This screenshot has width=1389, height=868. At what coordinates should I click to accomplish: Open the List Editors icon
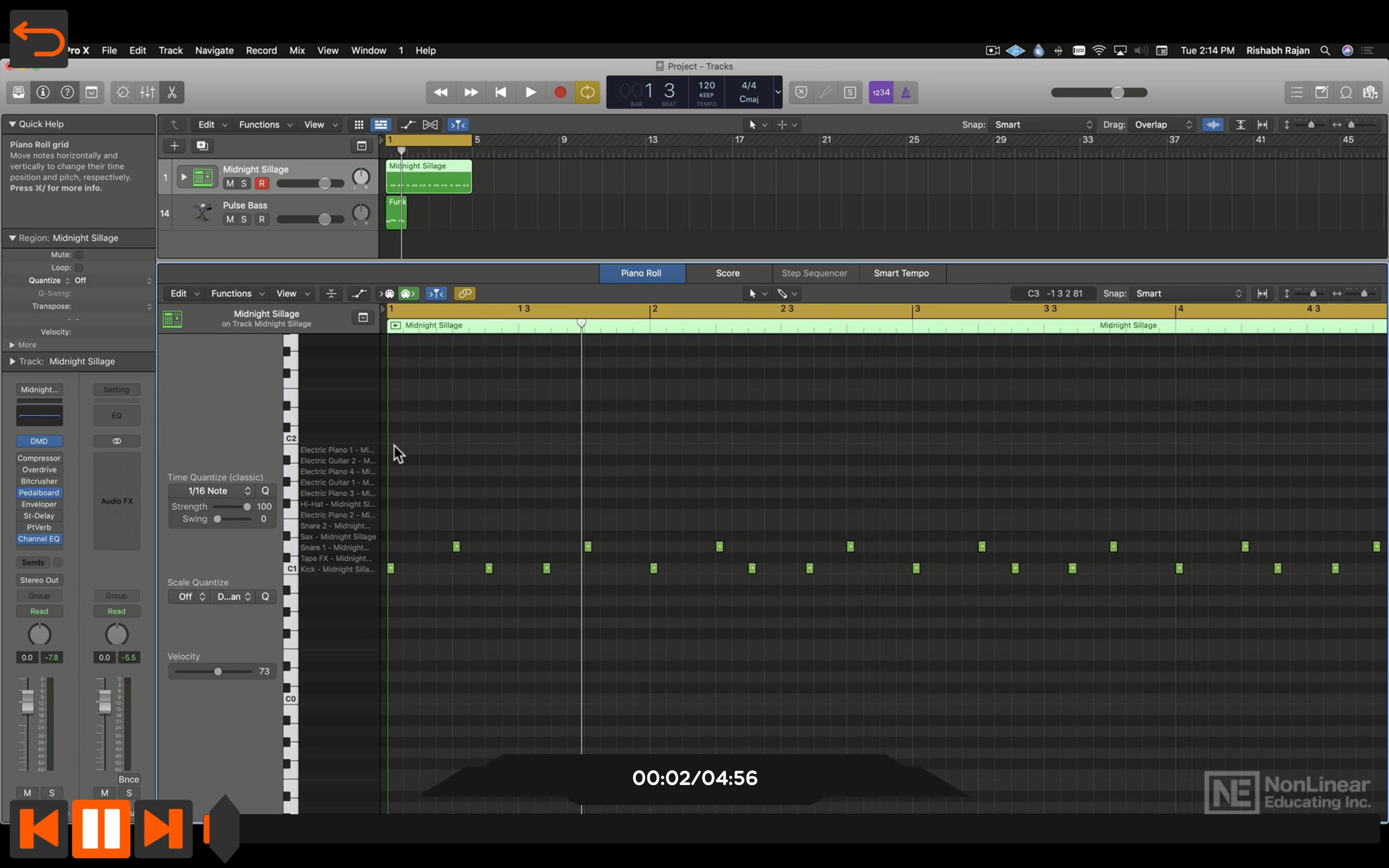click(x=1297, y=92)
